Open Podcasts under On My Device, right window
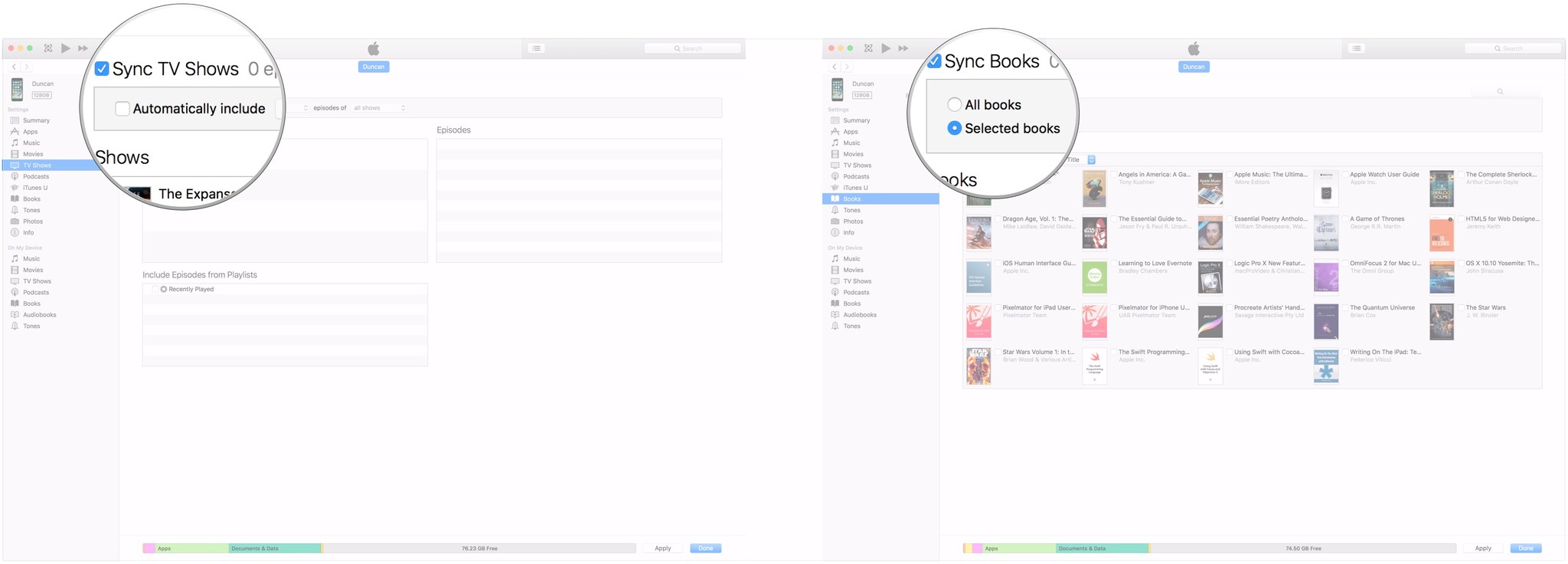Screen dimensions: 1568x564 coord(857,293)
